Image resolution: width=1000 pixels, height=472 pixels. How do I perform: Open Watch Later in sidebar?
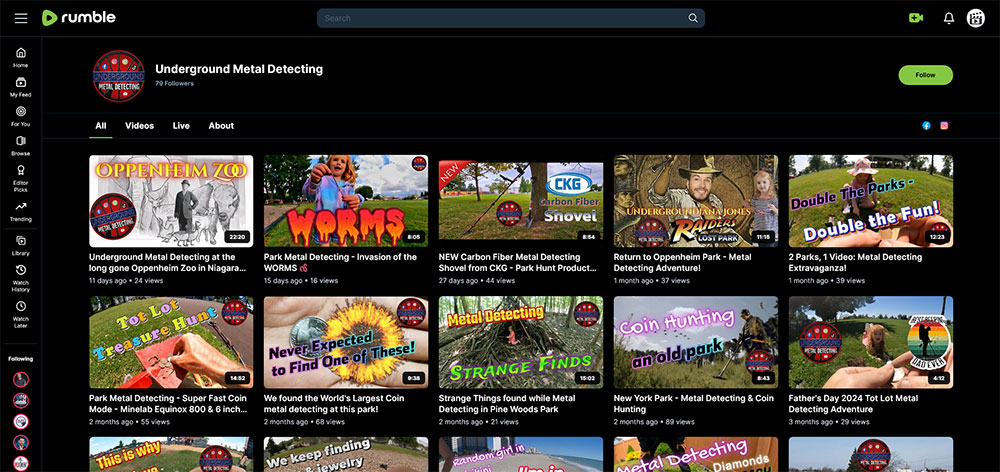coord(20,314)
